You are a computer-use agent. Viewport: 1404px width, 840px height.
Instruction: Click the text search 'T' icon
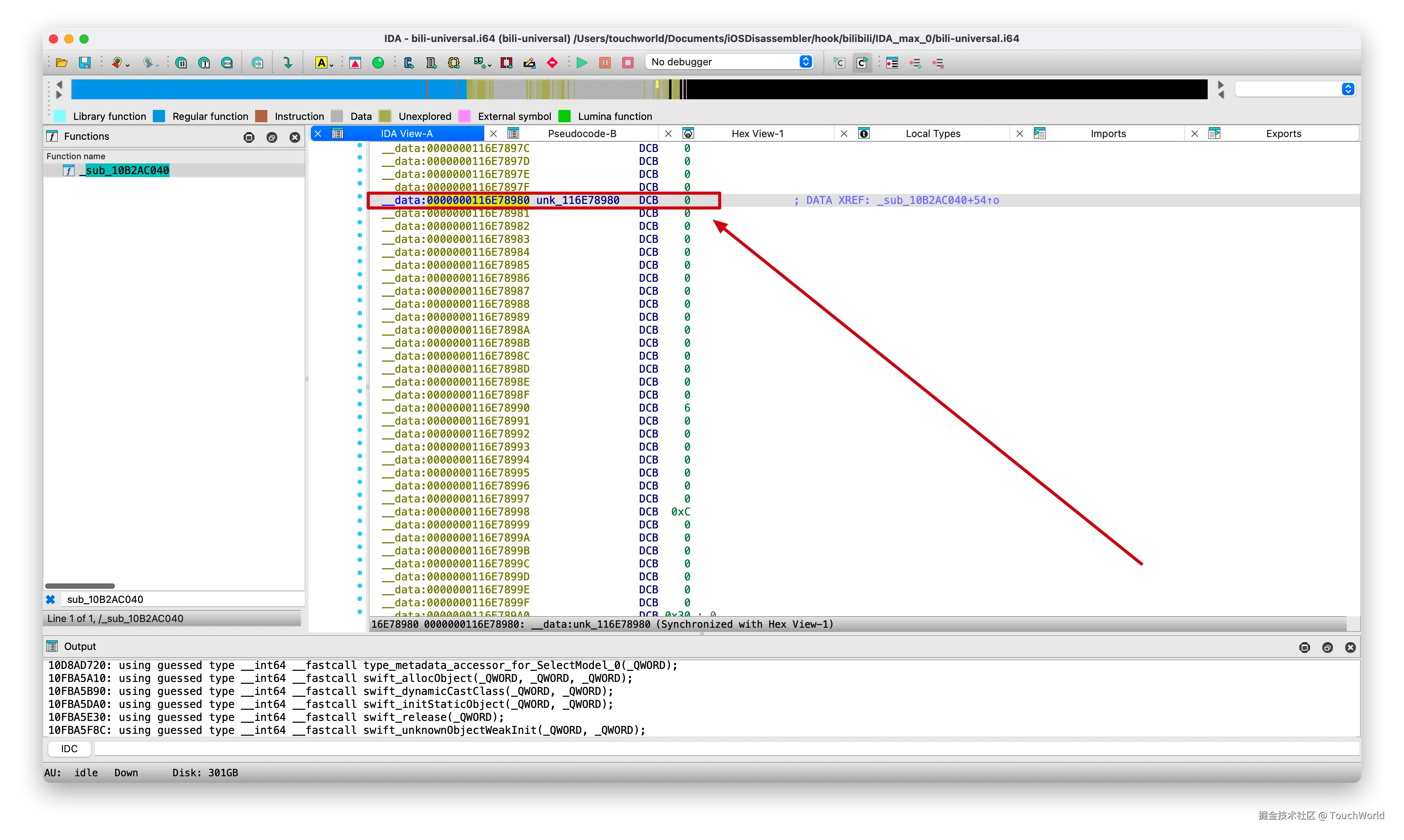(204, 62)
